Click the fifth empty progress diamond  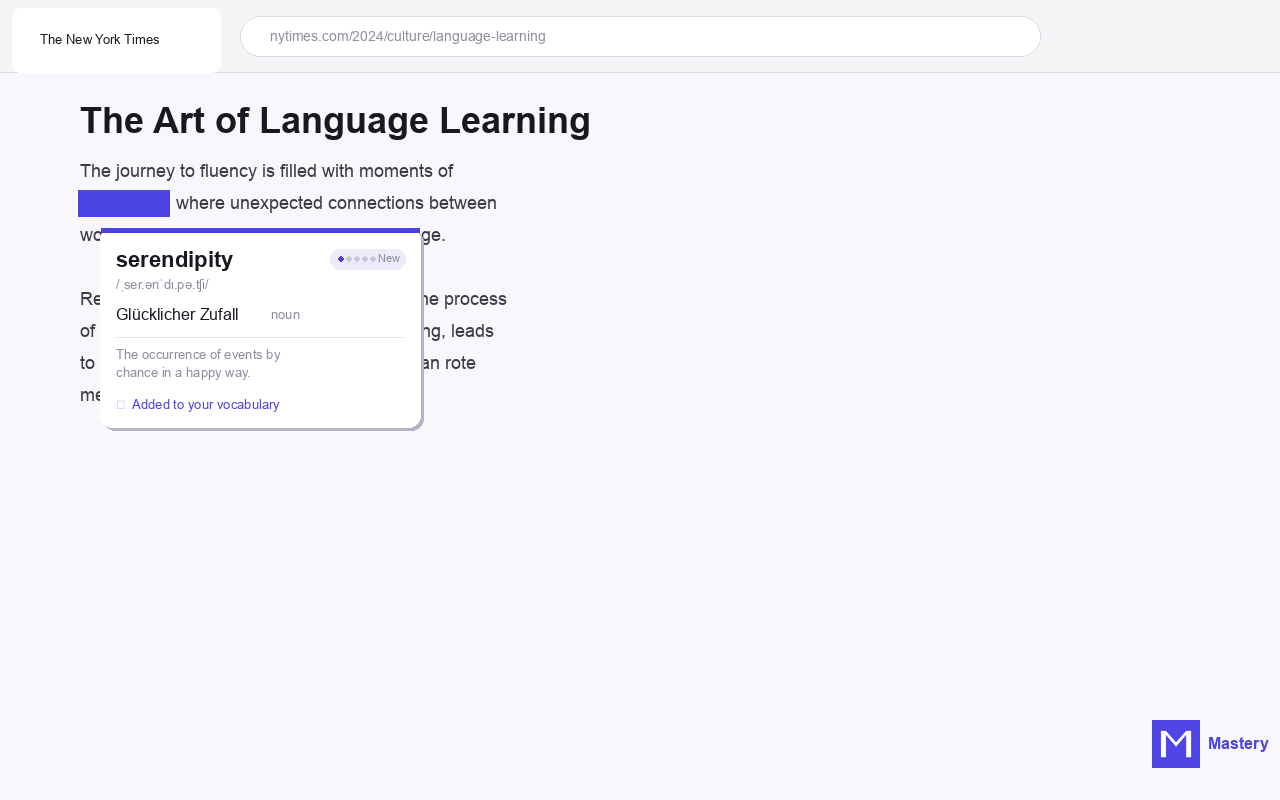(x=372, y=259)
